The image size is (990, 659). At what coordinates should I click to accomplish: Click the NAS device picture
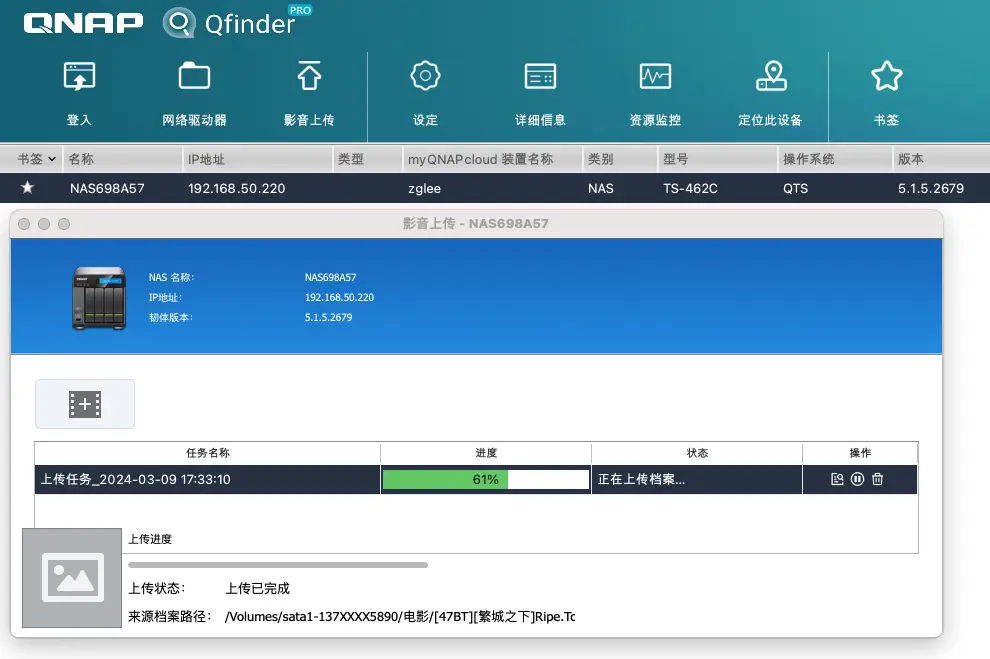(99, 298)
